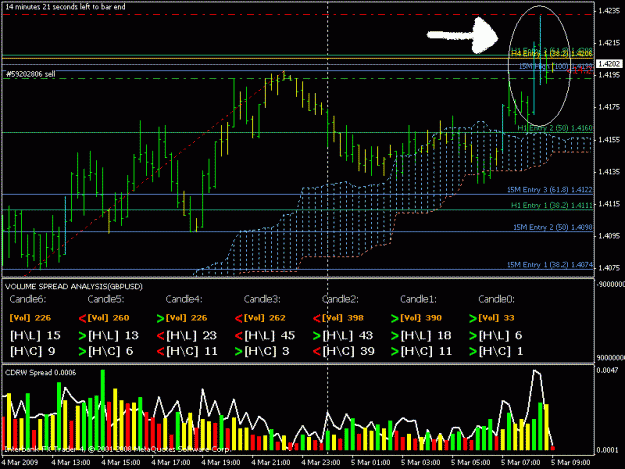The height and width of the screenshot is (469, 625).
Task: Click the 1.4175 price scale value
Action: [x=609, y=107]
